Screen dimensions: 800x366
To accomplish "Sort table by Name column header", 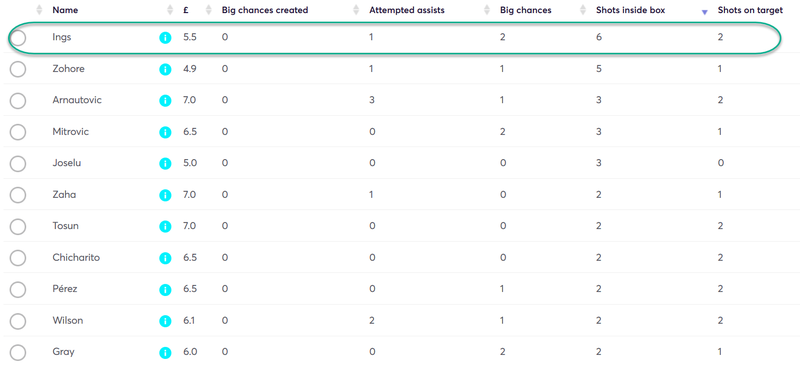I will pyautogui.click(x=65, y=10).
